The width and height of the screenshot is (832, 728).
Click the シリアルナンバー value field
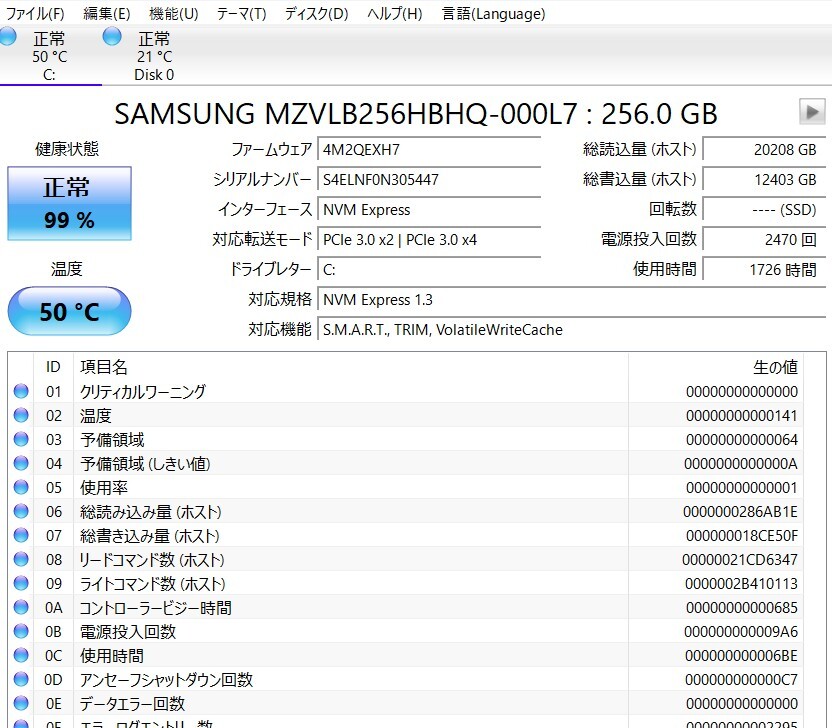coord(429,180)
